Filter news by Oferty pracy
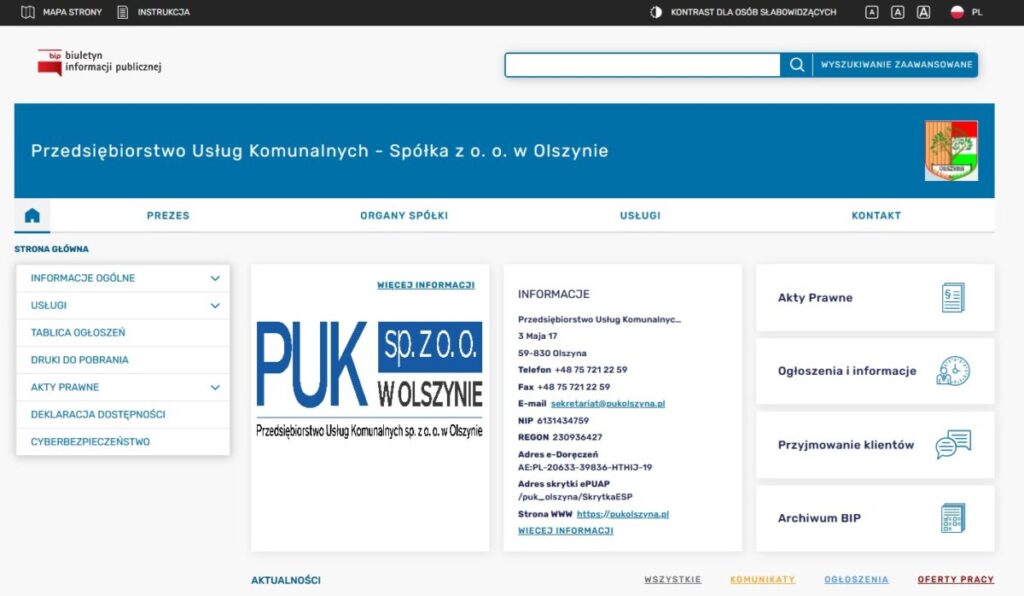The image size is (1024, 596). (x=955, y=580)
